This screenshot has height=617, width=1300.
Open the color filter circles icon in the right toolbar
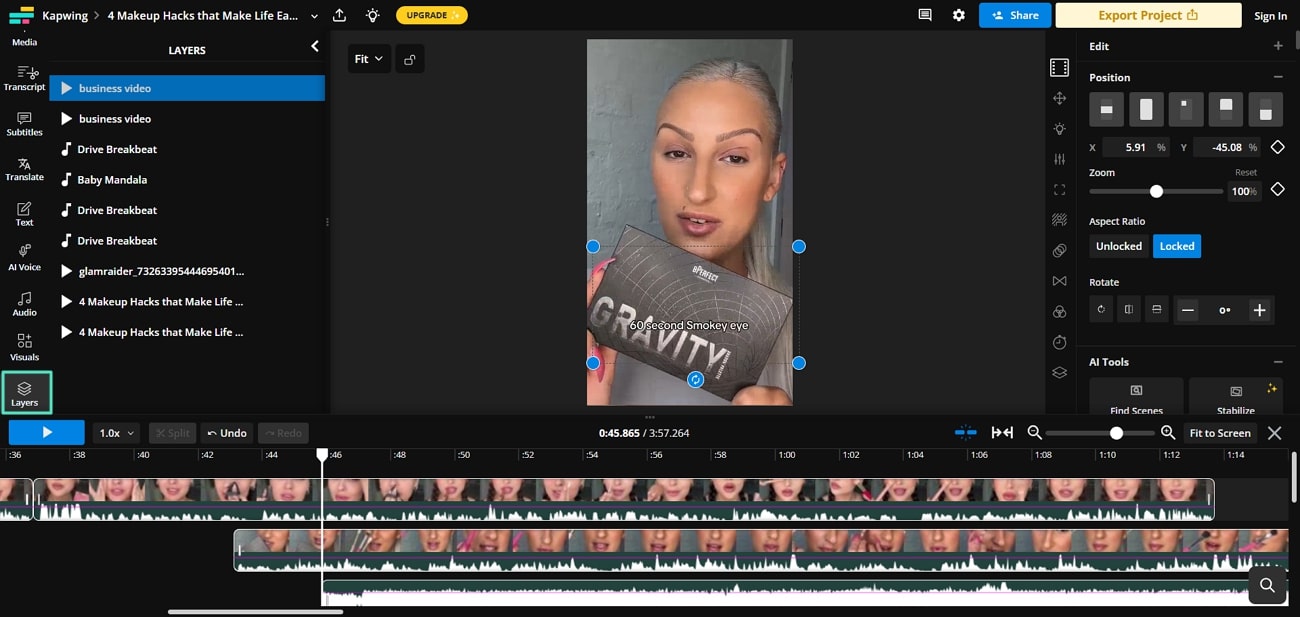1059,312
